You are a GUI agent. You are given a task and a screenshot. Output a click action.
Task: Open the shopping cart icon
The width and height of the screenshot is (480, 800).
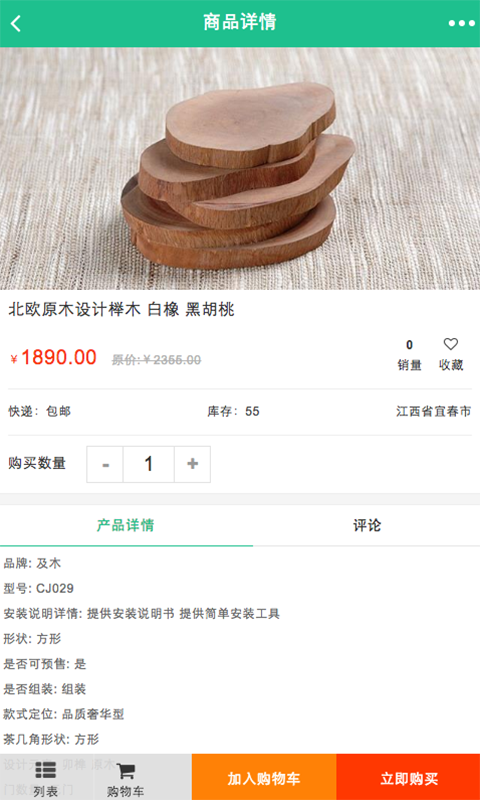tap(125, 770)
